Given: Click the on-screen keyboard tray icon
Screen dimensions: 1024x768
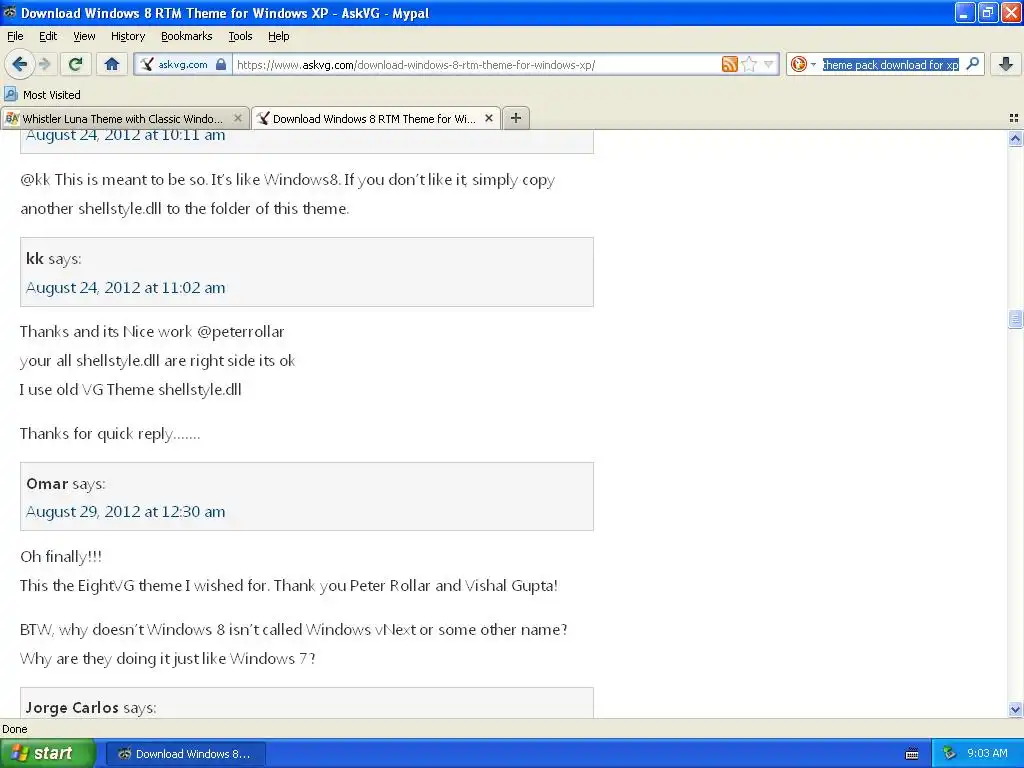Looking at the screenshot, I should point(912,754).
